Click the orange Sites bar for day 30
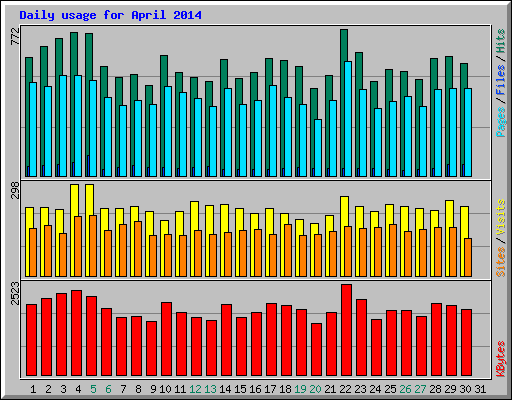512x400 pixels. (468, 257)
